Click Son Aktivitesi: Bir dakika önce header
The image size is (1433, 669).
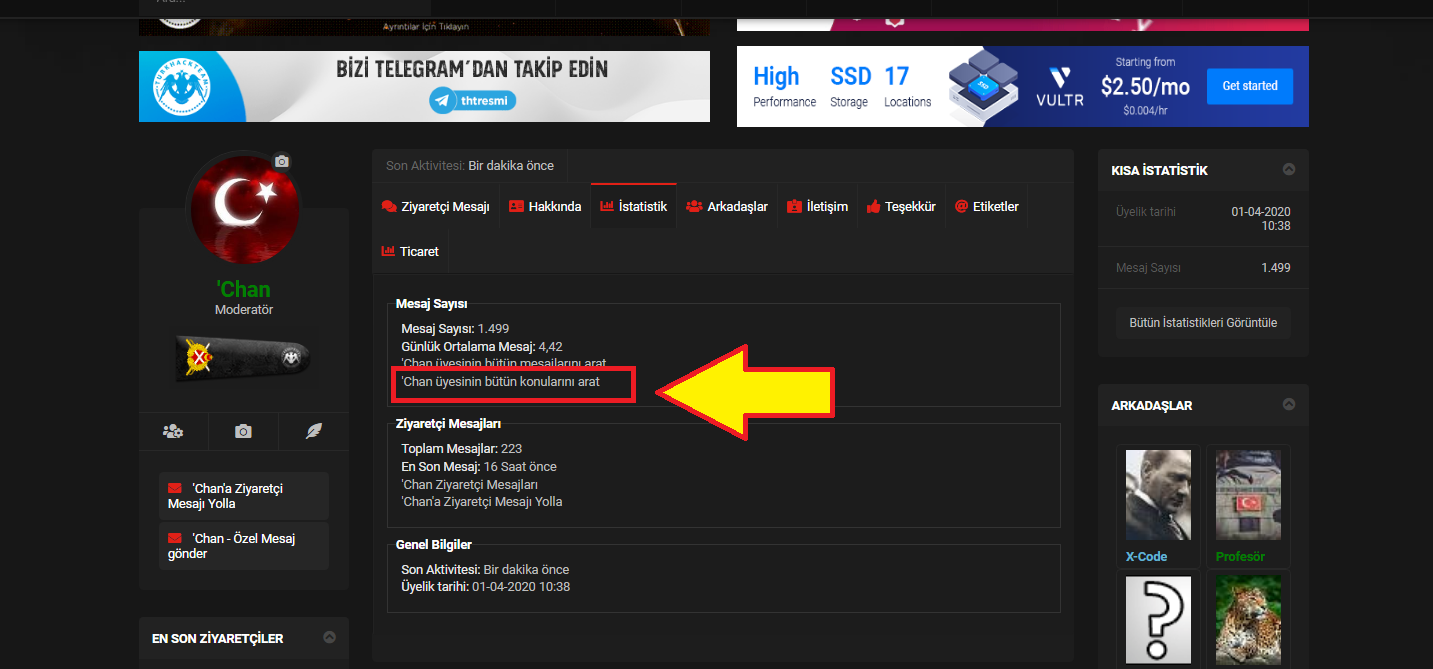click(x=470, y=165)
